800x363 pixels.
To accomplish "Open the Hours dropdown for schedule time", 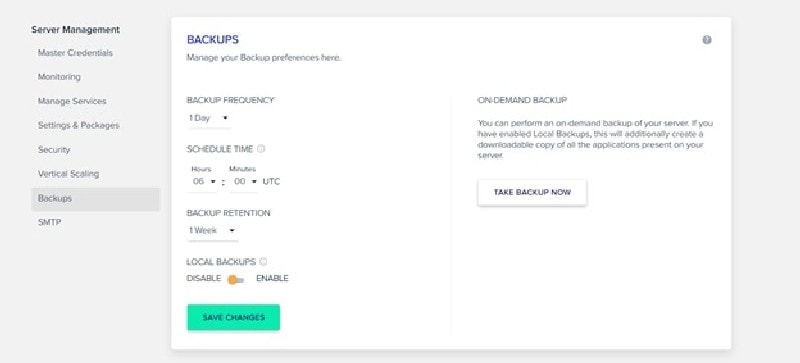I will tap(204, 181).
